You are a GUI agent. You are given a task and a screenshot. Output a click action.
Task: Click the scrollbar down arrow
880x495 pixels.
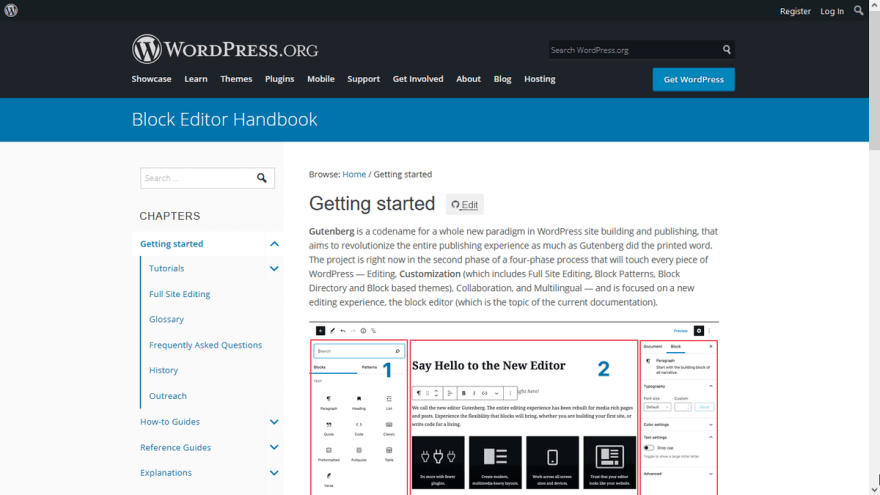click(x=874, y=490)
